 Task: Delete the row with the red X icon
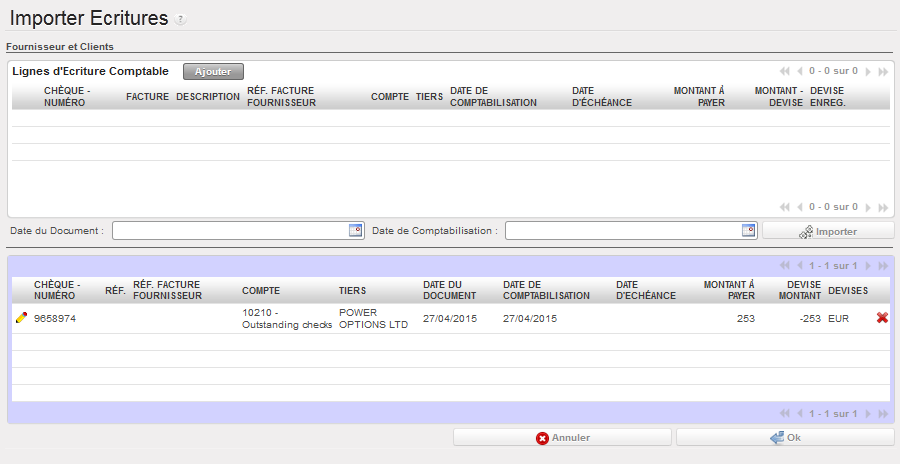[882, 318]
